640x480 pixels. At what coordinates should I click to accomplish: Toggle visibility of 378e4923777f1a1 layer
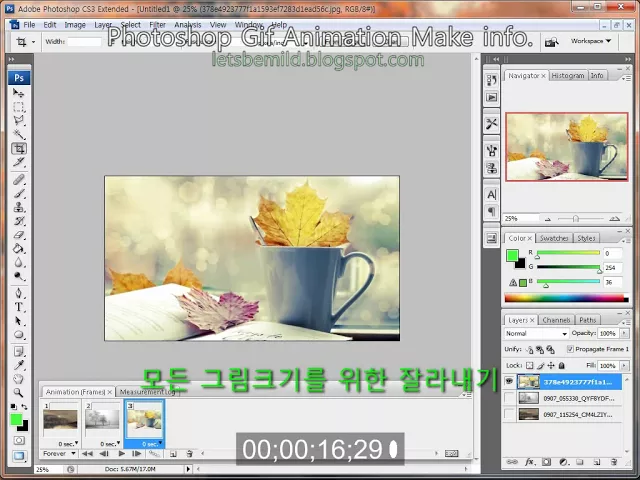(509, 382)
